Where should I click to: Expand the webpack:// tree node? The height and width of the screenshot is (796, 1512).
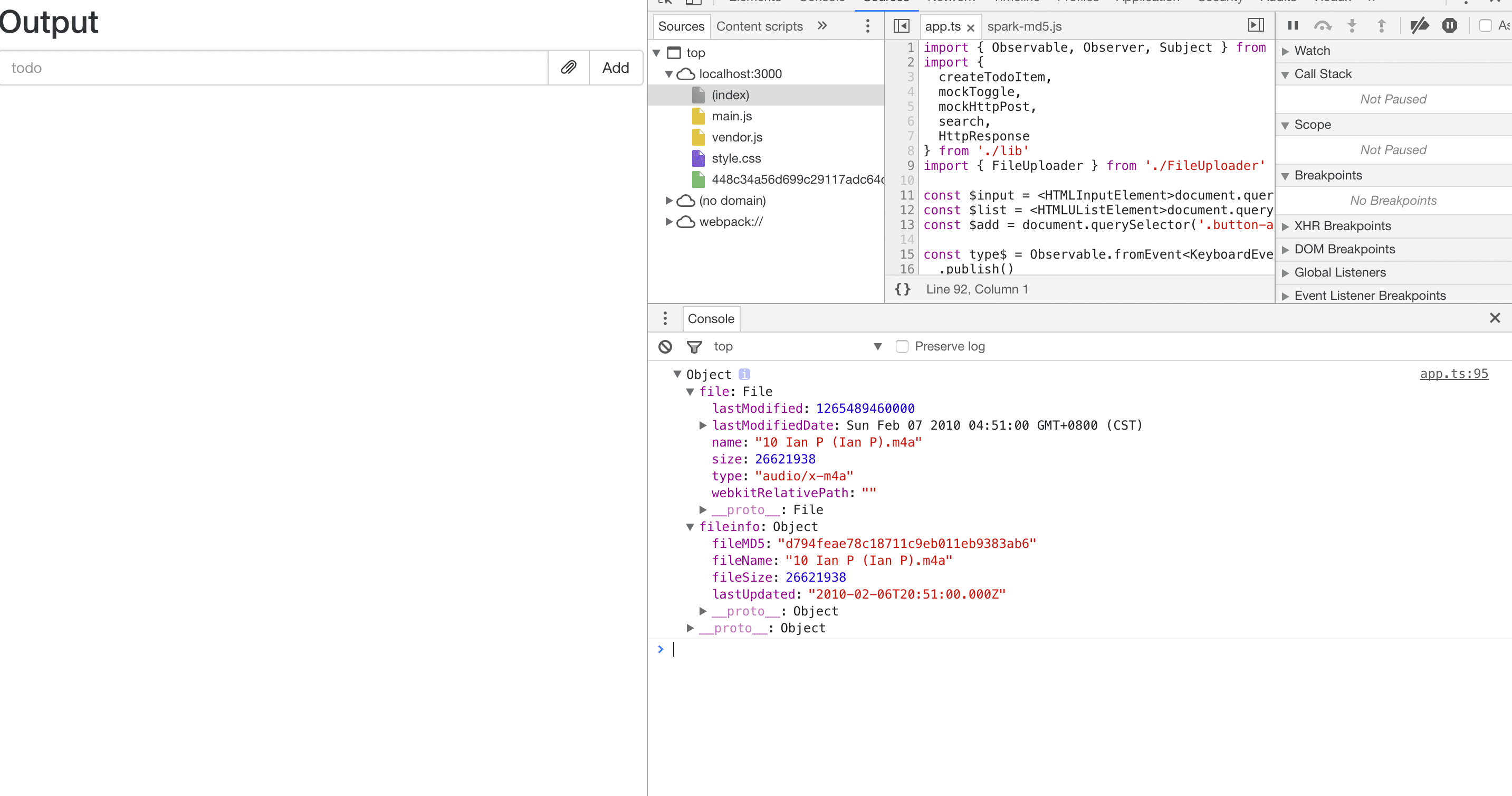pos(668,222)
